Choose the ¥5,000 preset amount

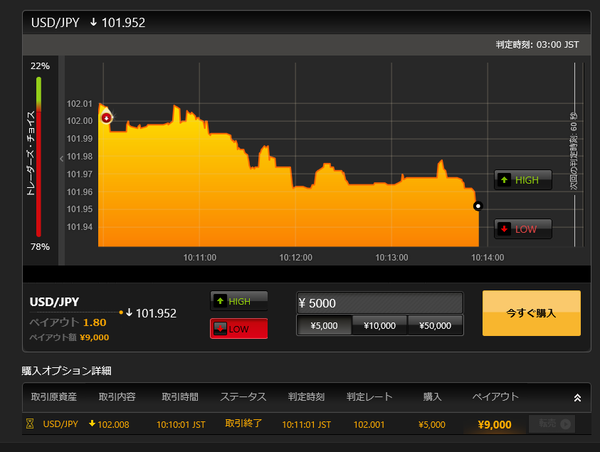(324, 326)
